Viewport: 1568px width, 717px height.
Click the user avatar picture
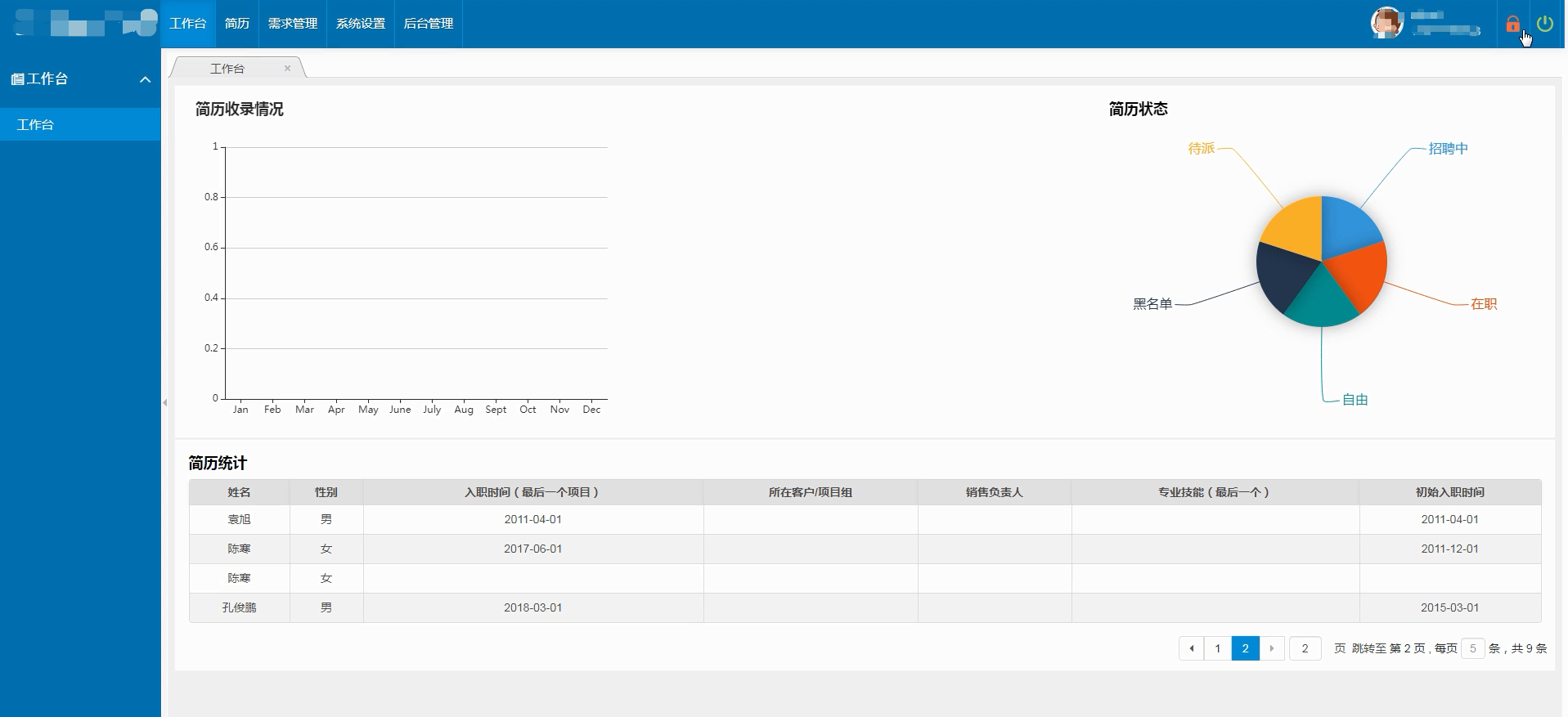pos(1386,23)
